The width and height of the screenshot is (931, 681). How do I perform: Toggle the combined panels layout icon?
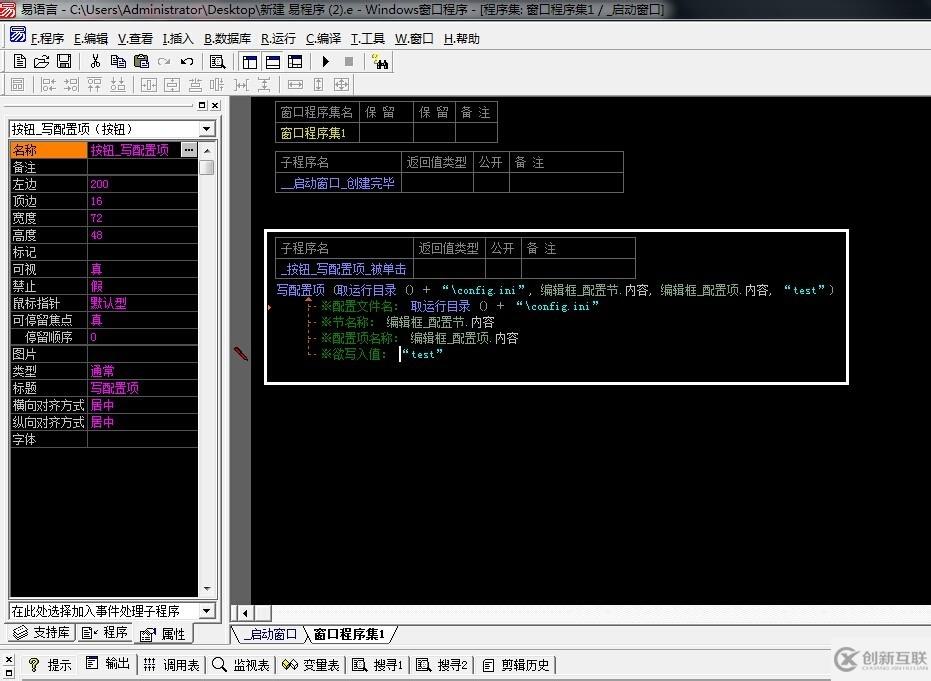pyautogui.click(x=295, y=62)
